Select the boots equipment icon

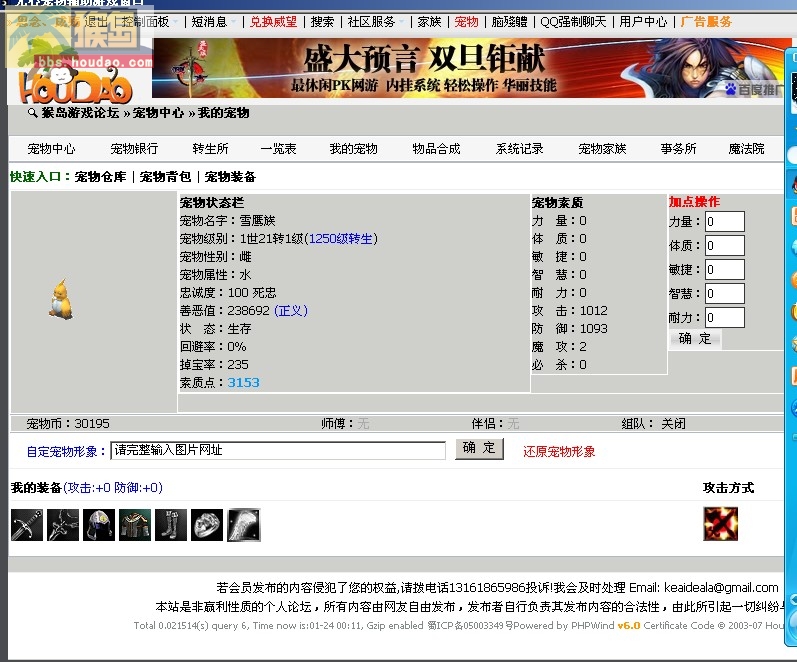pyautogui.click(x=171, y=525)
